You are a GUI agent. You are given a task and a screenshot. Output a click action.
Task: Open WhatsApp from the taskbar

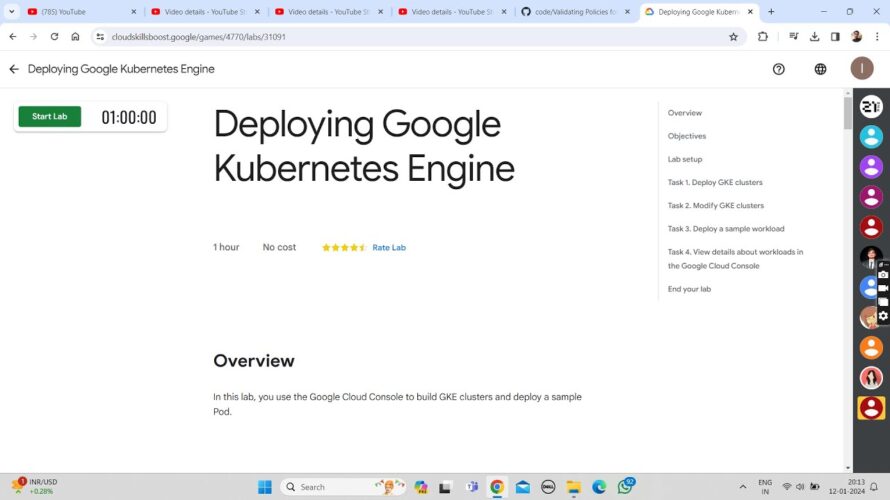tap(625, 486)
